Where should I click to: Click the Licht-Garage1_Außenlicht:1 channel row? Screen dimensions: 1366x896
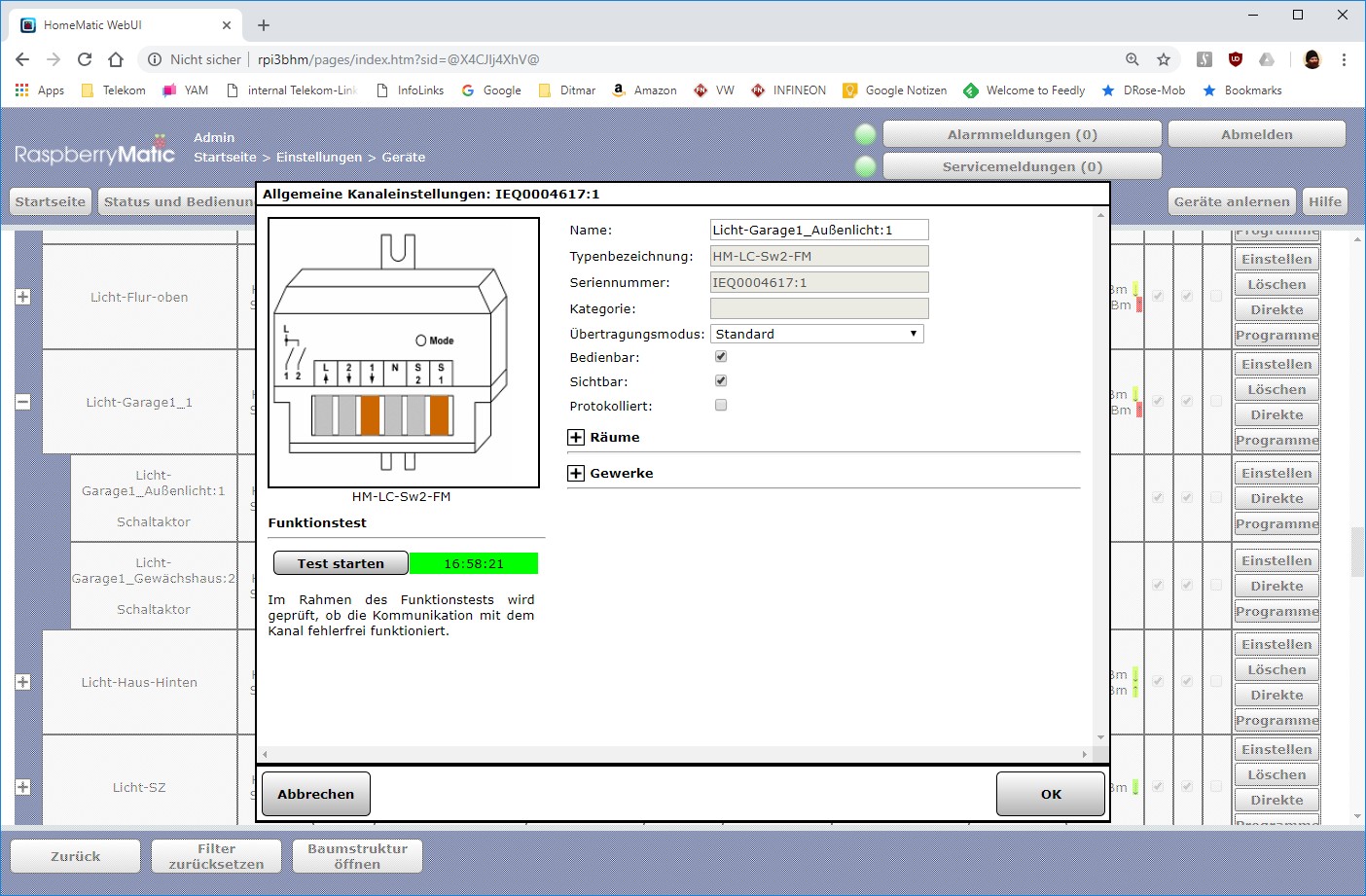[x=154, y=498]
